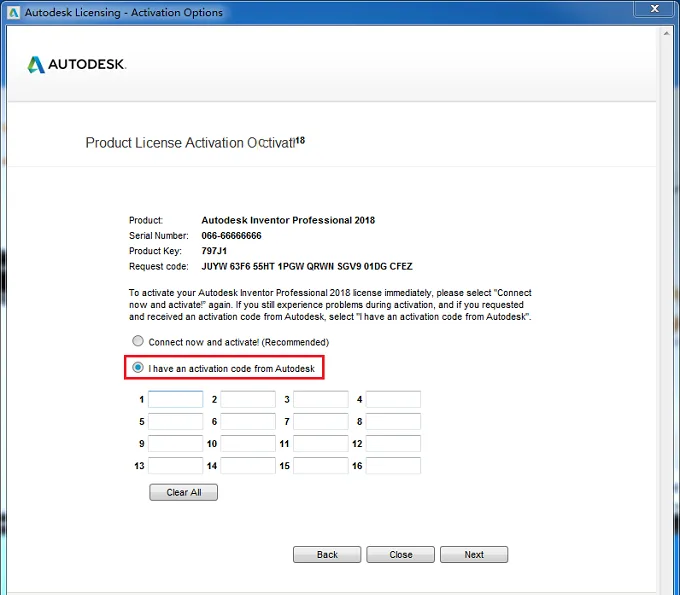Click the Clear All button
Viewport: 680px width, 595px height.
[183, 493]
